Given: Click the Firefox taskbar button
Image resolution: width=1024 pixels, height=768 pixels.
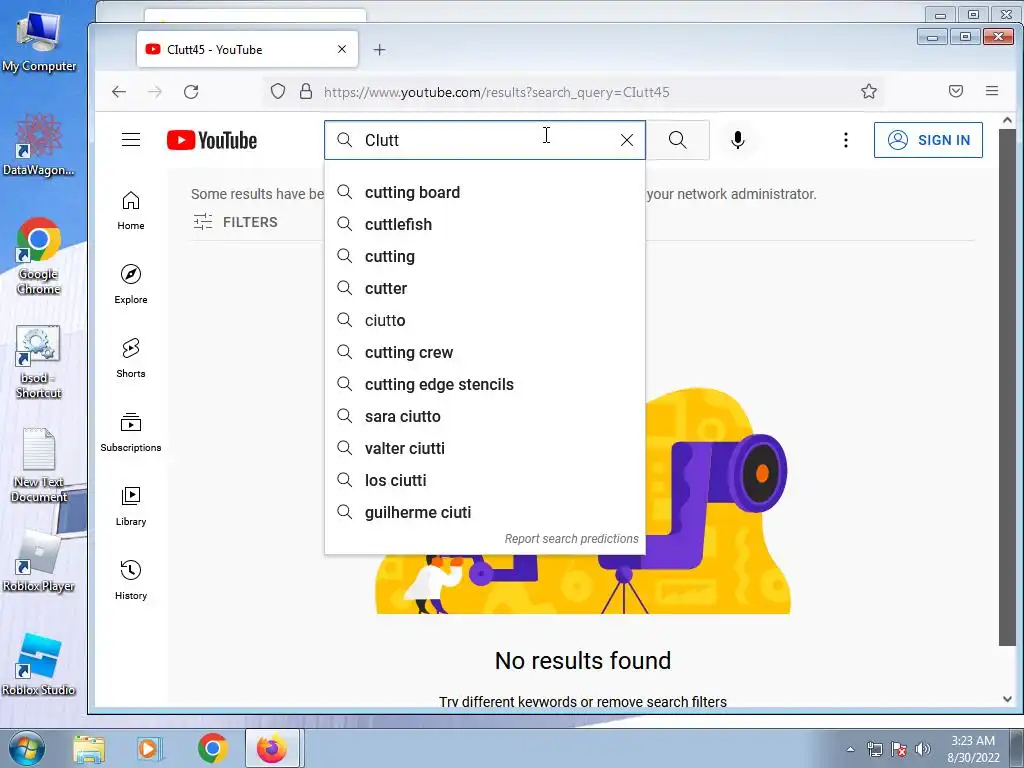Looking at the screenshot, I should pyautogui.click(x=272, y=748).
